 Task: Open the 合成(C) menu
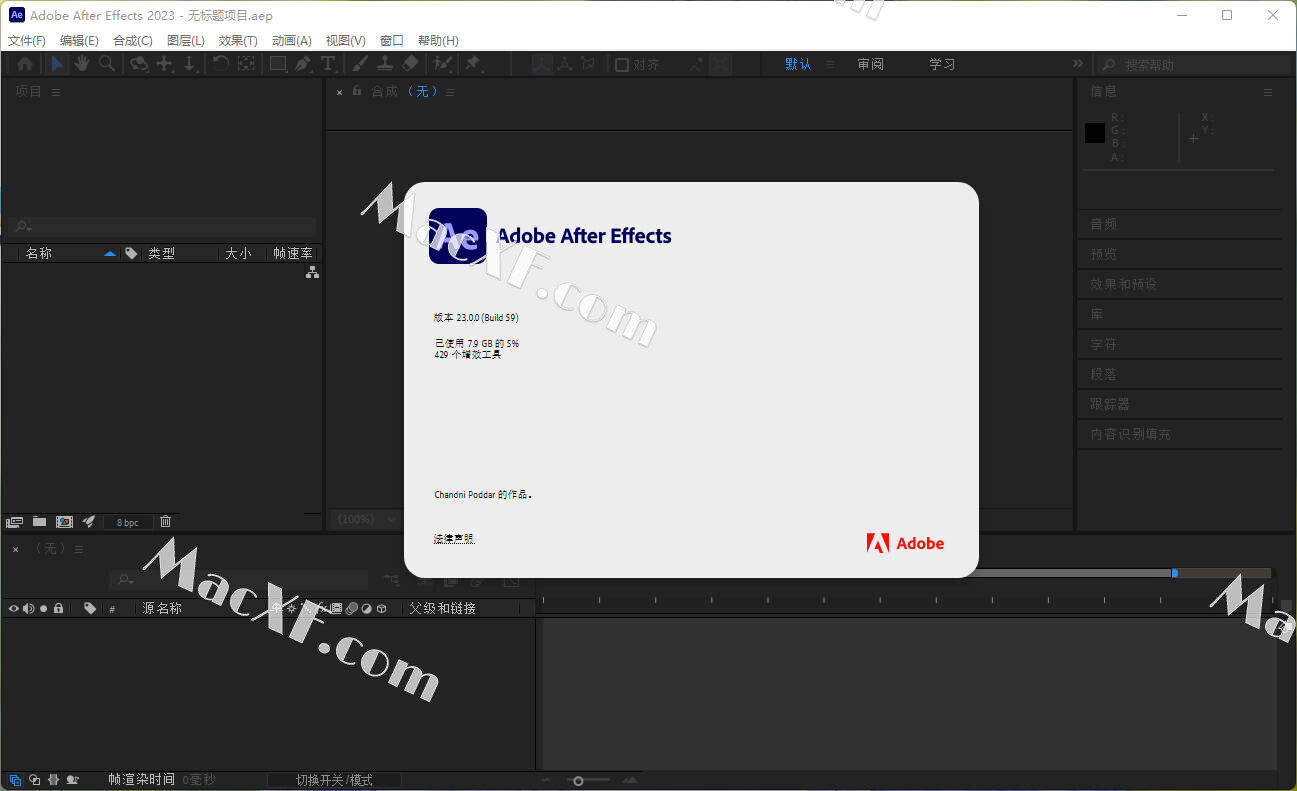click(x=133, y=41)
